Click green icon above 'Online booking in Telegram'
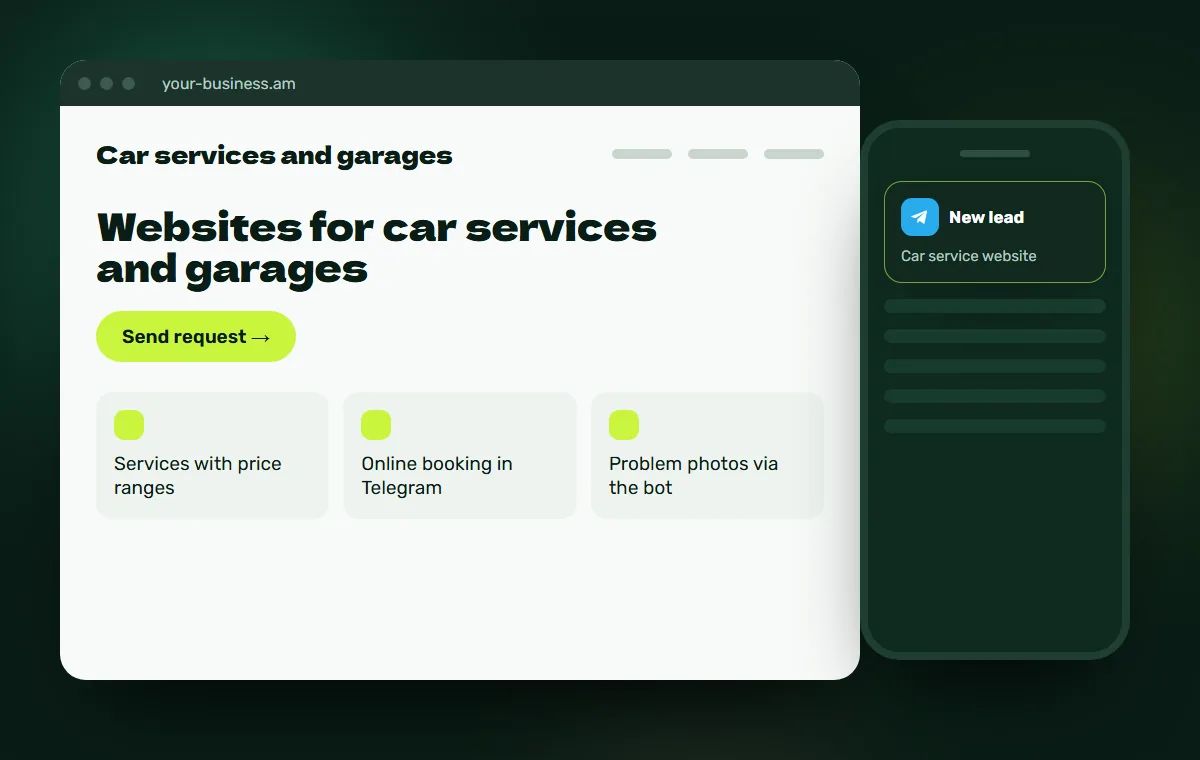 376,425
